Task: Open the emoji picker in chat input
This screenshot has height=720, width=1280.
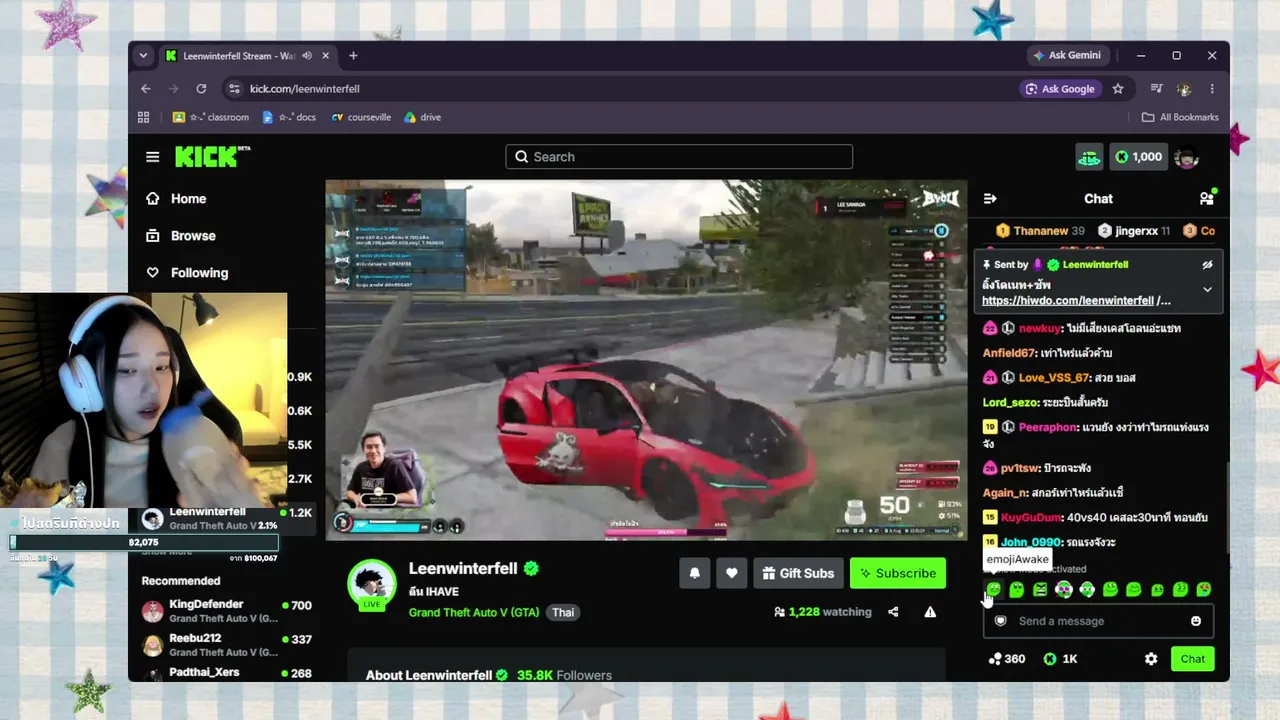Action: click(1196, 621)
